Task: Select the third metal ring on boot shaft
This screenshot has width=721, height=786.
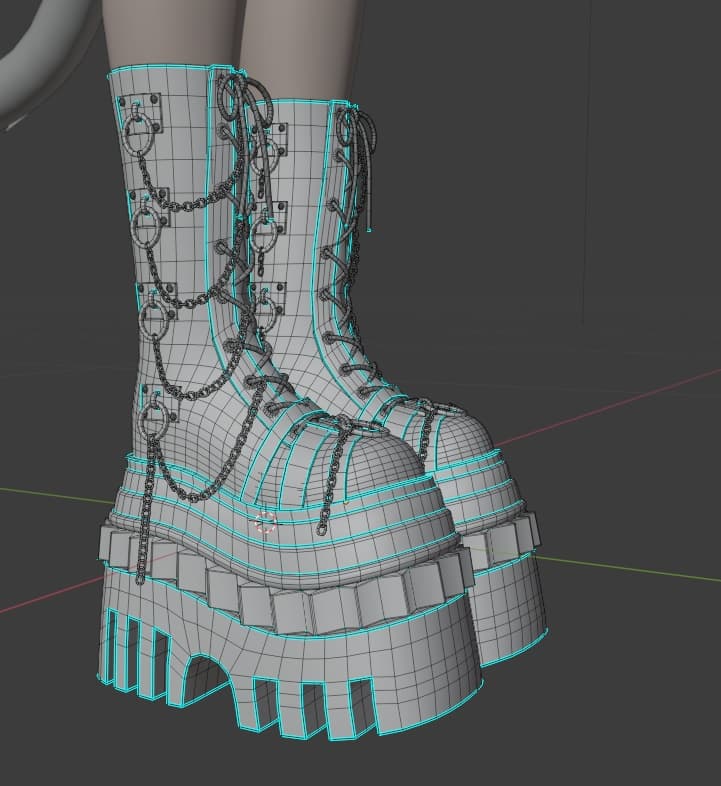Action: (156, 317)
